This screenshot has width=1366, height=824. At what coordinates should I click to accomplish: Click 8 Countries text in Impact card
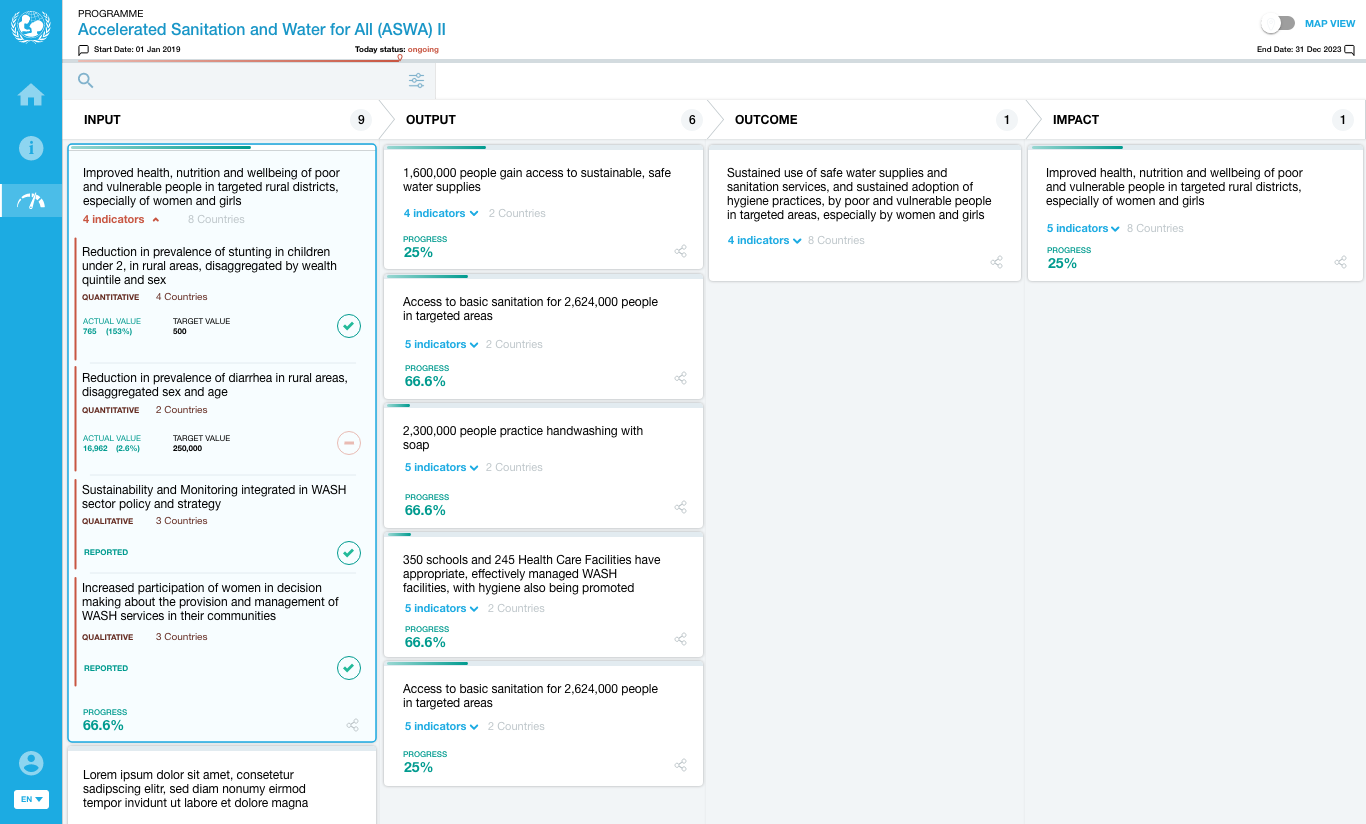pyautogui.click(x=1155, y=228)
